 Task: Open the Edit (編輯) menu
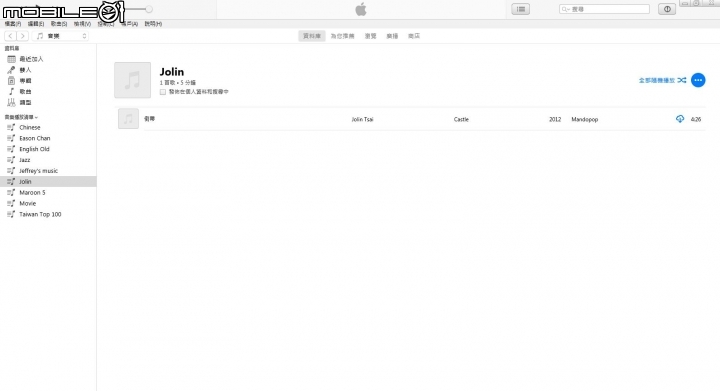coord(36,24)
